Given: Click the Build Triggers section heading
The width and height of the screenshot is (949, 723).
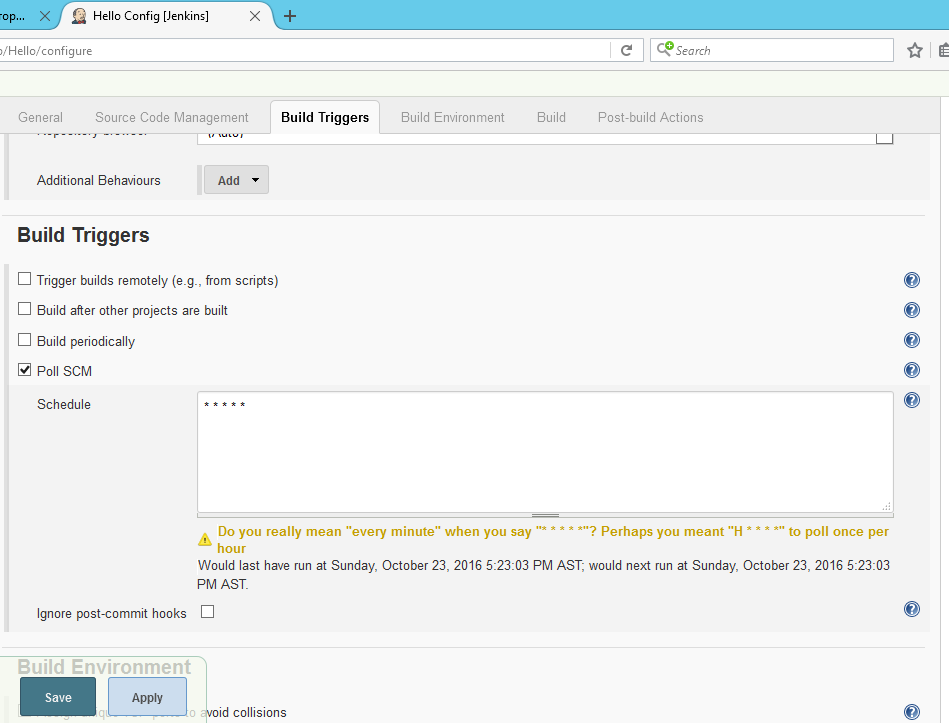Looking at the screenshot, I should [84, 235].
